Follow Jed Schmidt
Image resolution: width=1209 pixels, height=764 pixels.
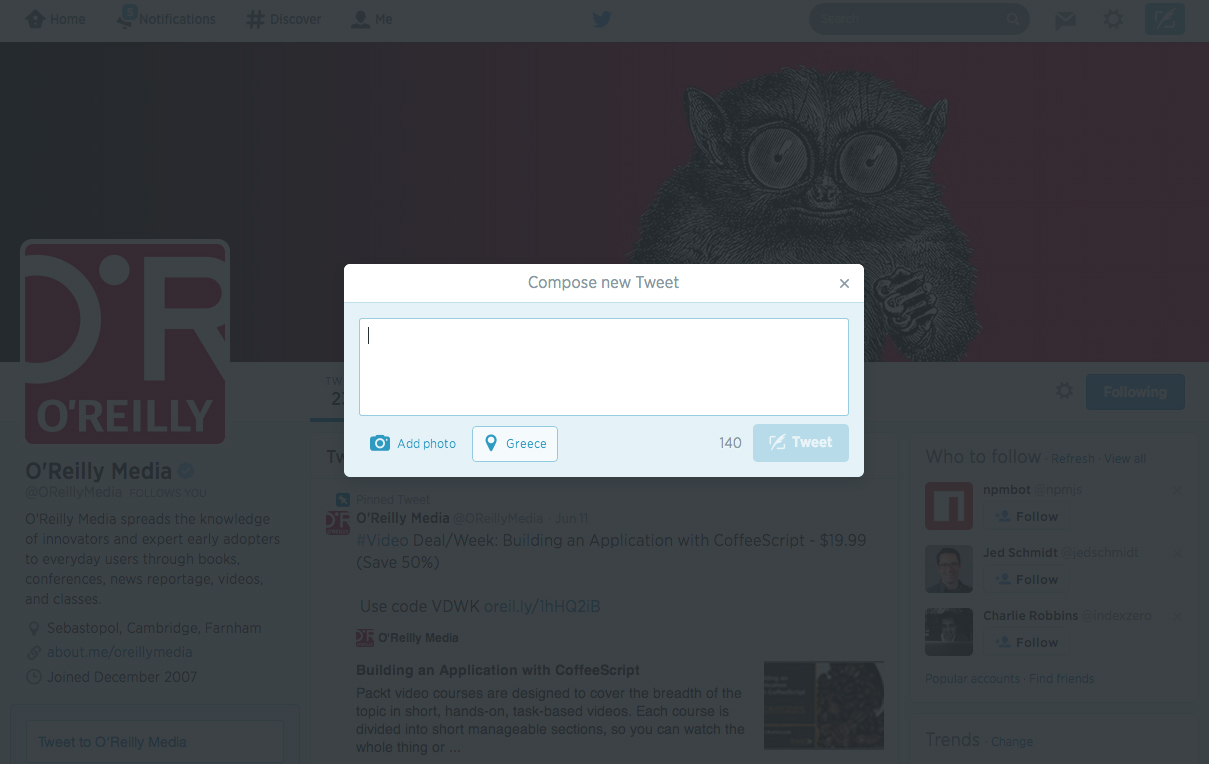(1026, 580)
